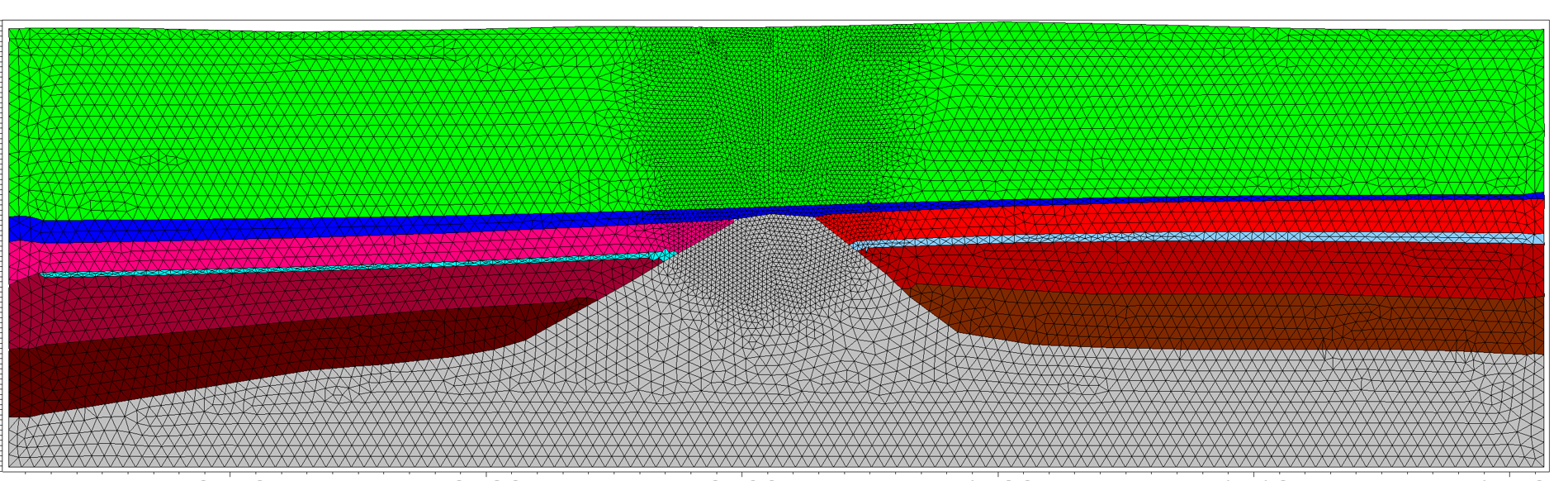Click the dark red layer below light blue band

(x=1239, y=269)
